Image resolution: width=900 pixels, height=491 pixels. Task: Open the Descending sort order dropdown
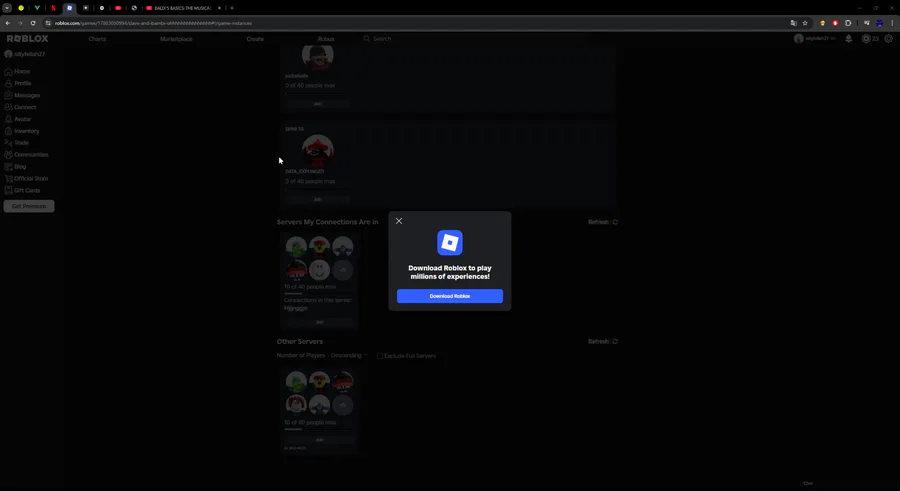tap(348, 355)
